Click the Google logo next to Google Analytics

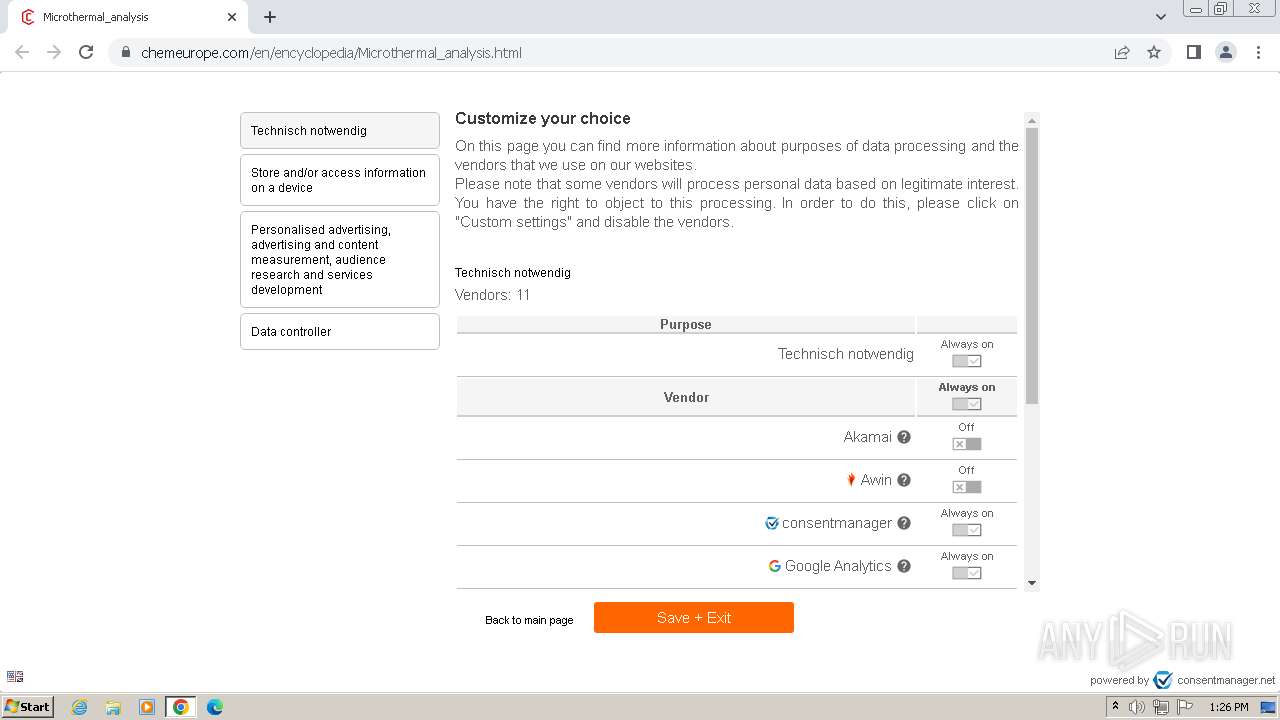point(774,566)
